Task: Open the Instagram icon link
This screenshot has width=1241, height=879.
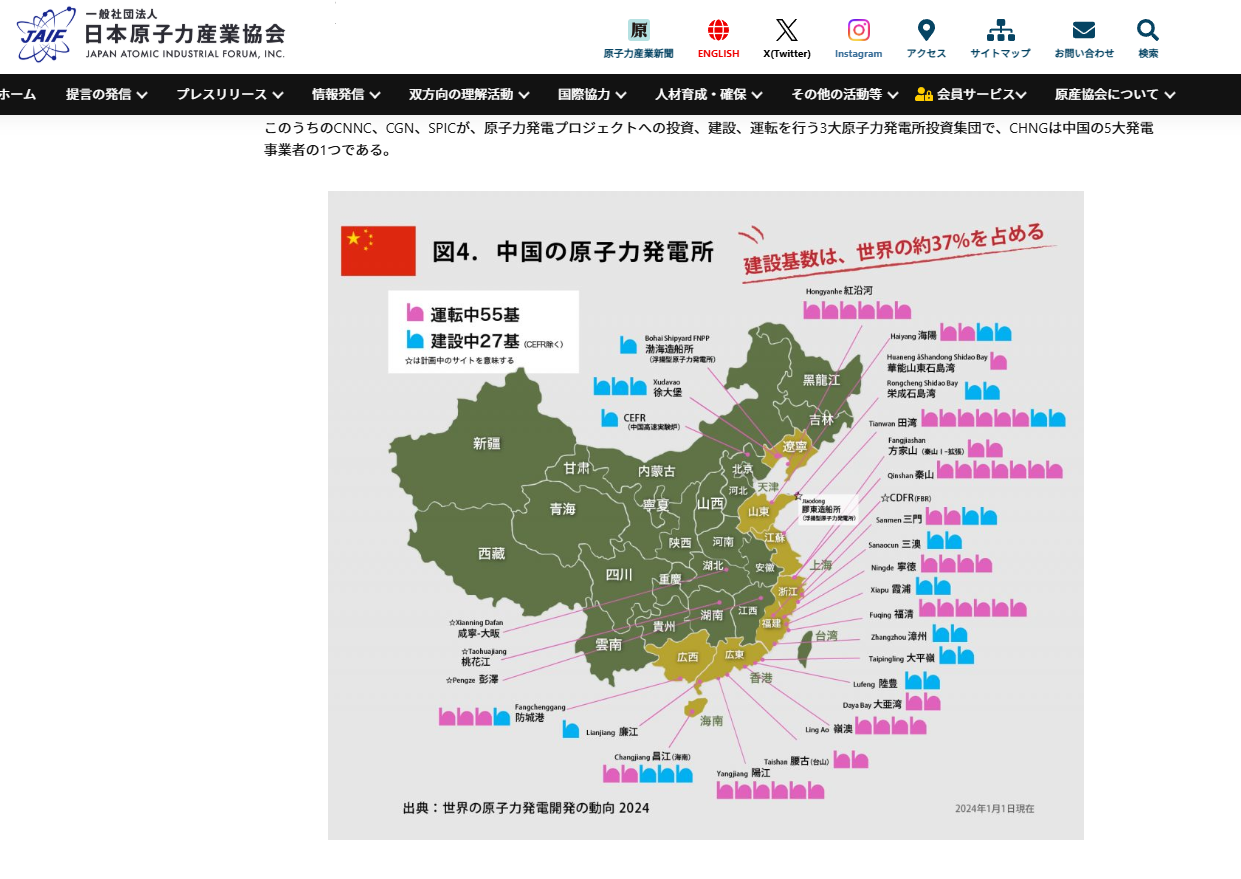Action: tap(858, 31)
